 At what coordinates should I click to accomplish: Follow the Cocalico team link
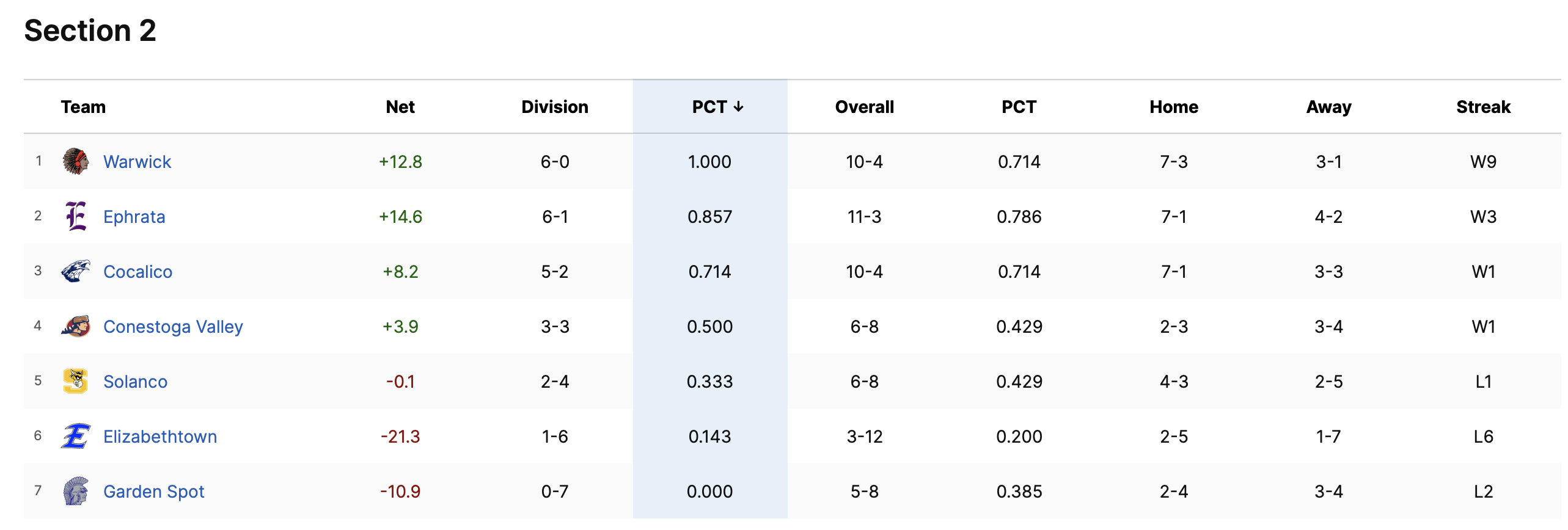click(x=137, y=272)
